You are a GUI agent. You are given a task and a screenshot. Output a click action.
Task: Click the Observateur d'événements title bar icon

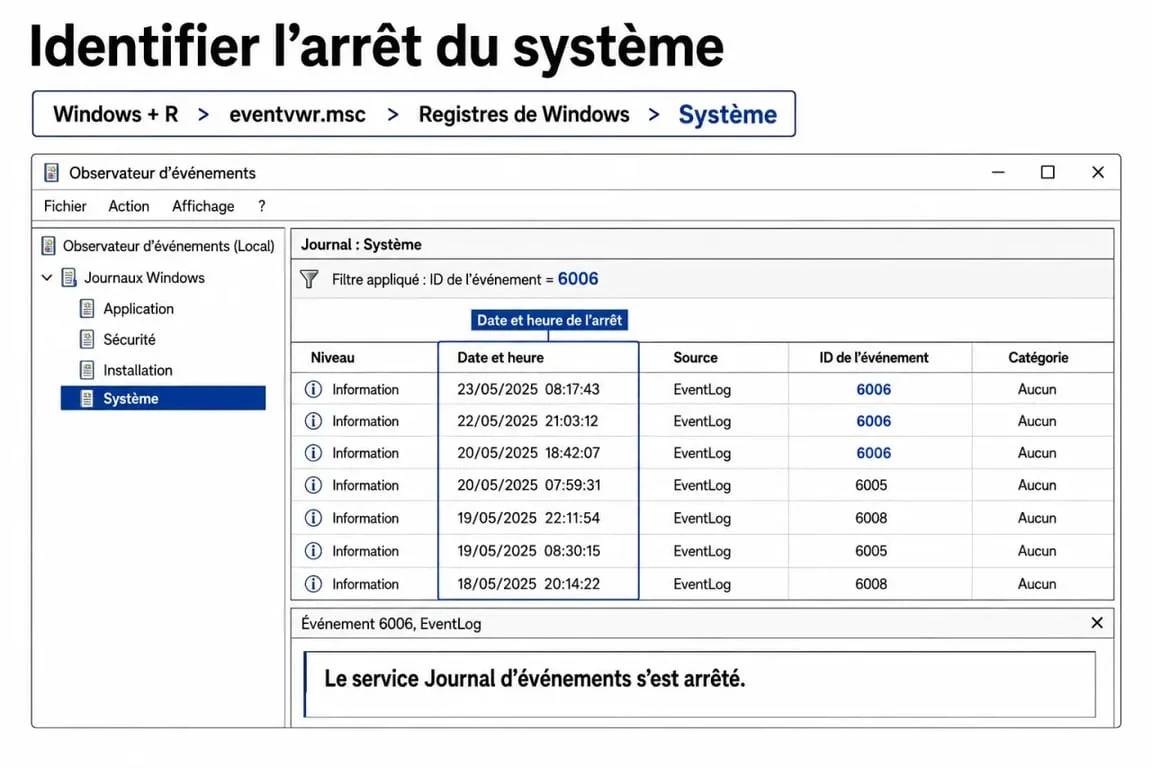(51, 173)
